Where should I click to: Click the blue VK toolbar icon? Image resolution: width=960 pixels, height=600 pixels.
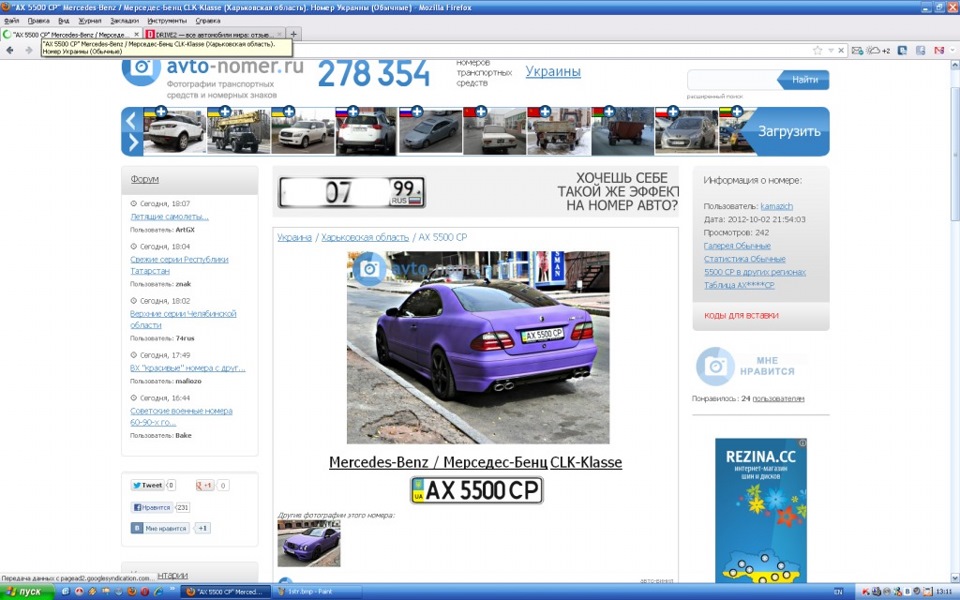tap(902, 50)
